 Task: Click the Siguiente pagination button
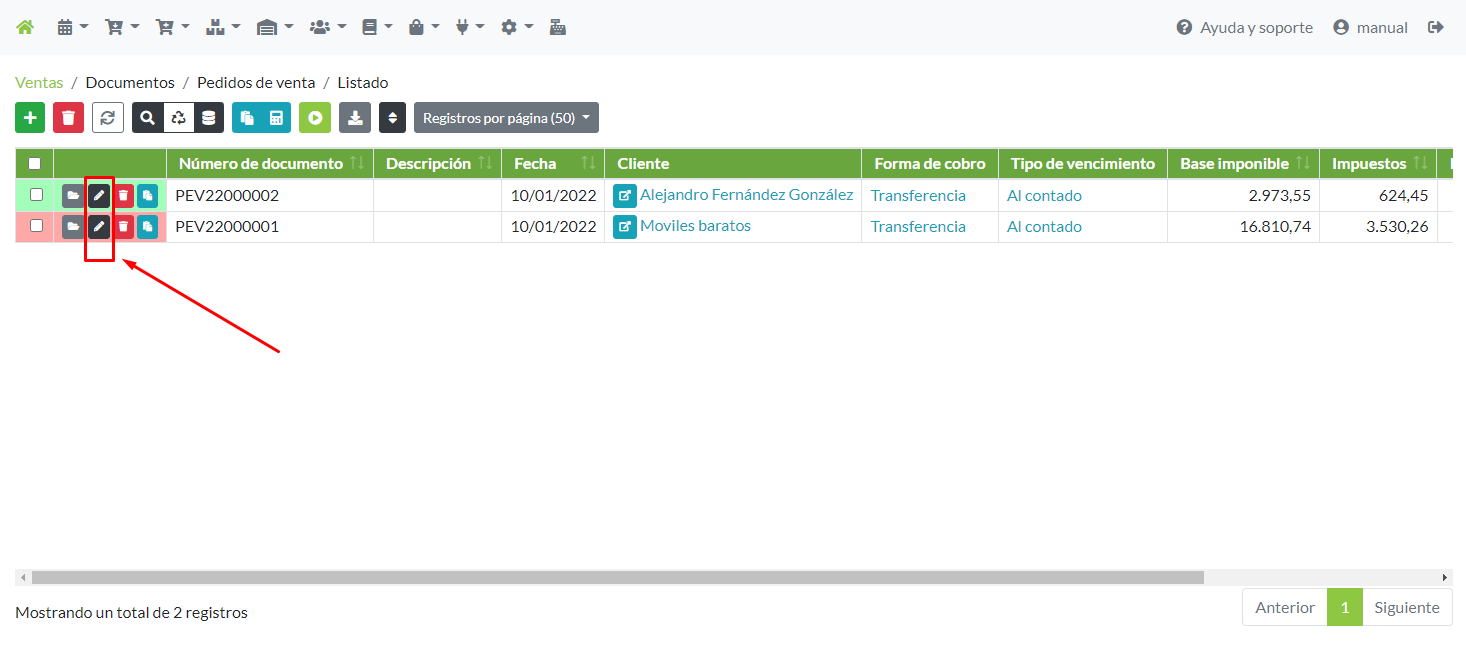coord(1406,607)
